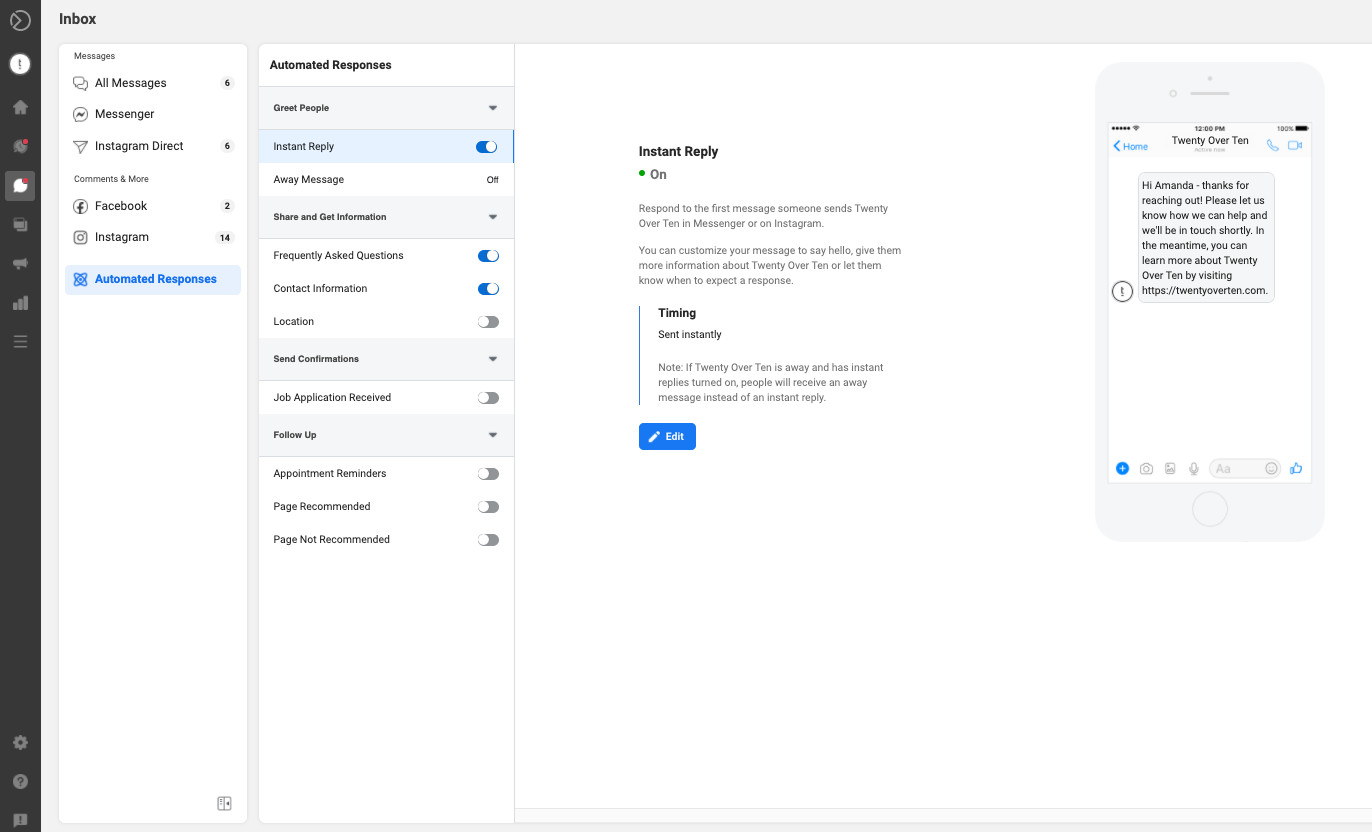Open the Posts stacked-cards icon in sidebar

20,224
